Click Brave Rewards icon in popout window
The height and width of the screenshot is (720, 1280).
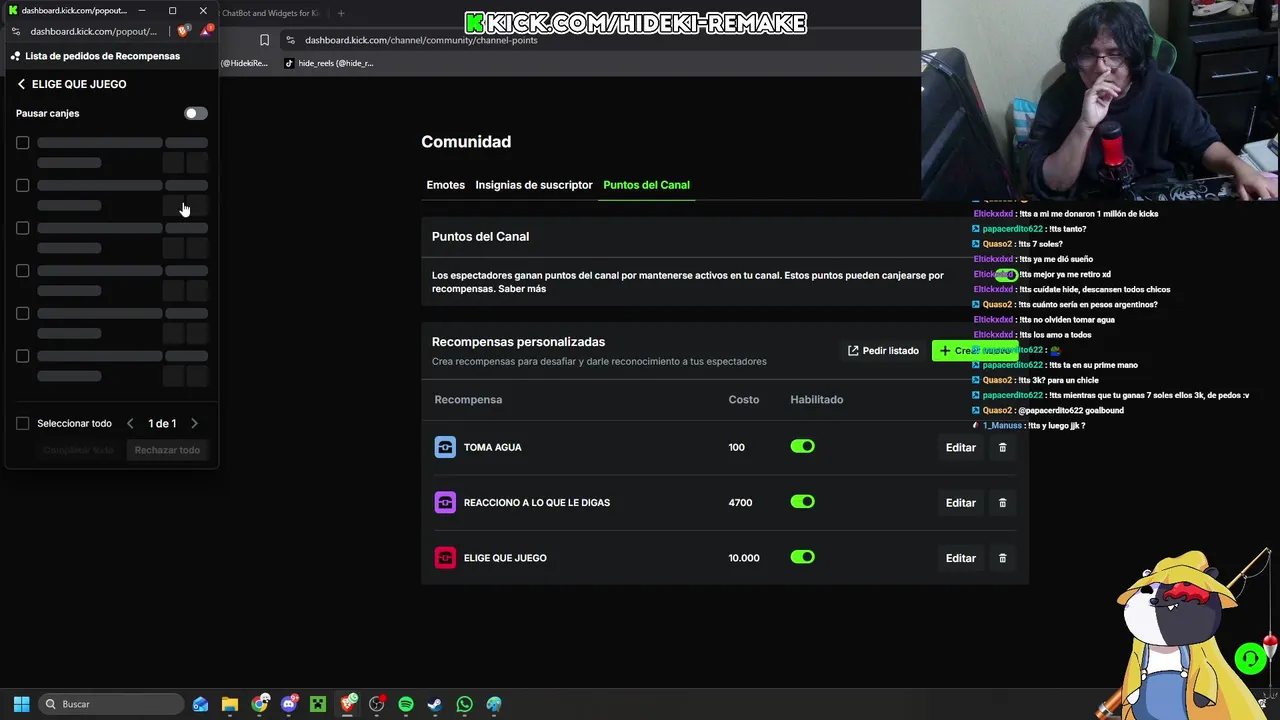tap(205, 31)
